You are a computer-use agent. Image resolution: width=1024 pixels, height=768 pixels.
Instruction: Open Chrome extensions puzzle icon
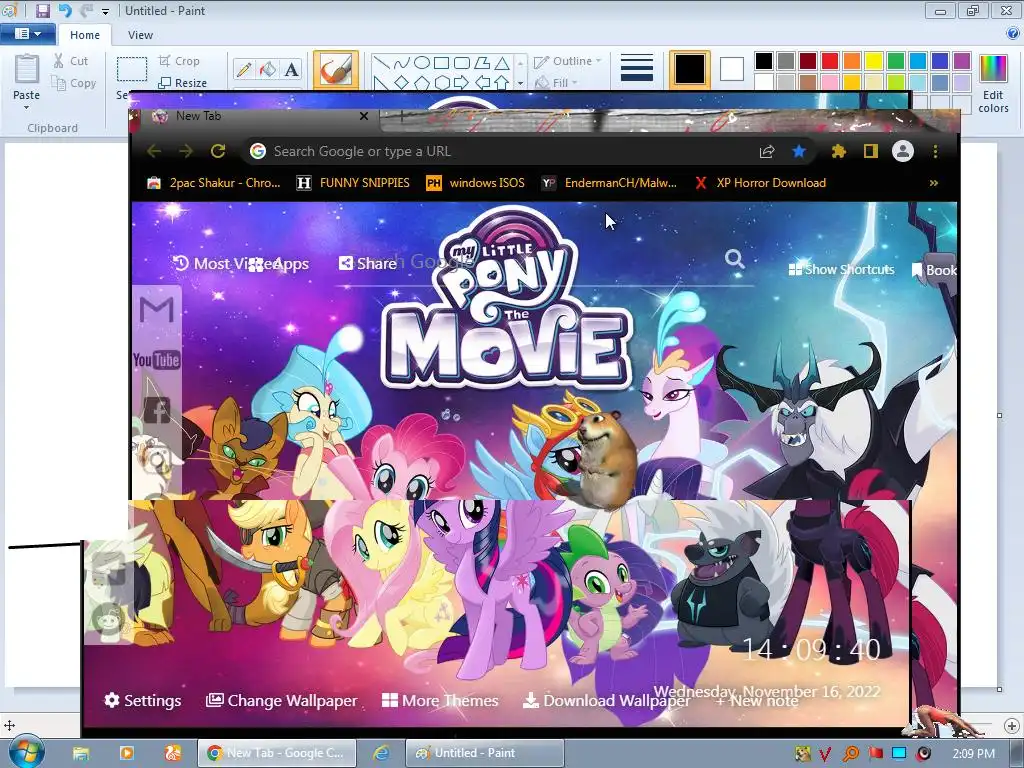839,152
